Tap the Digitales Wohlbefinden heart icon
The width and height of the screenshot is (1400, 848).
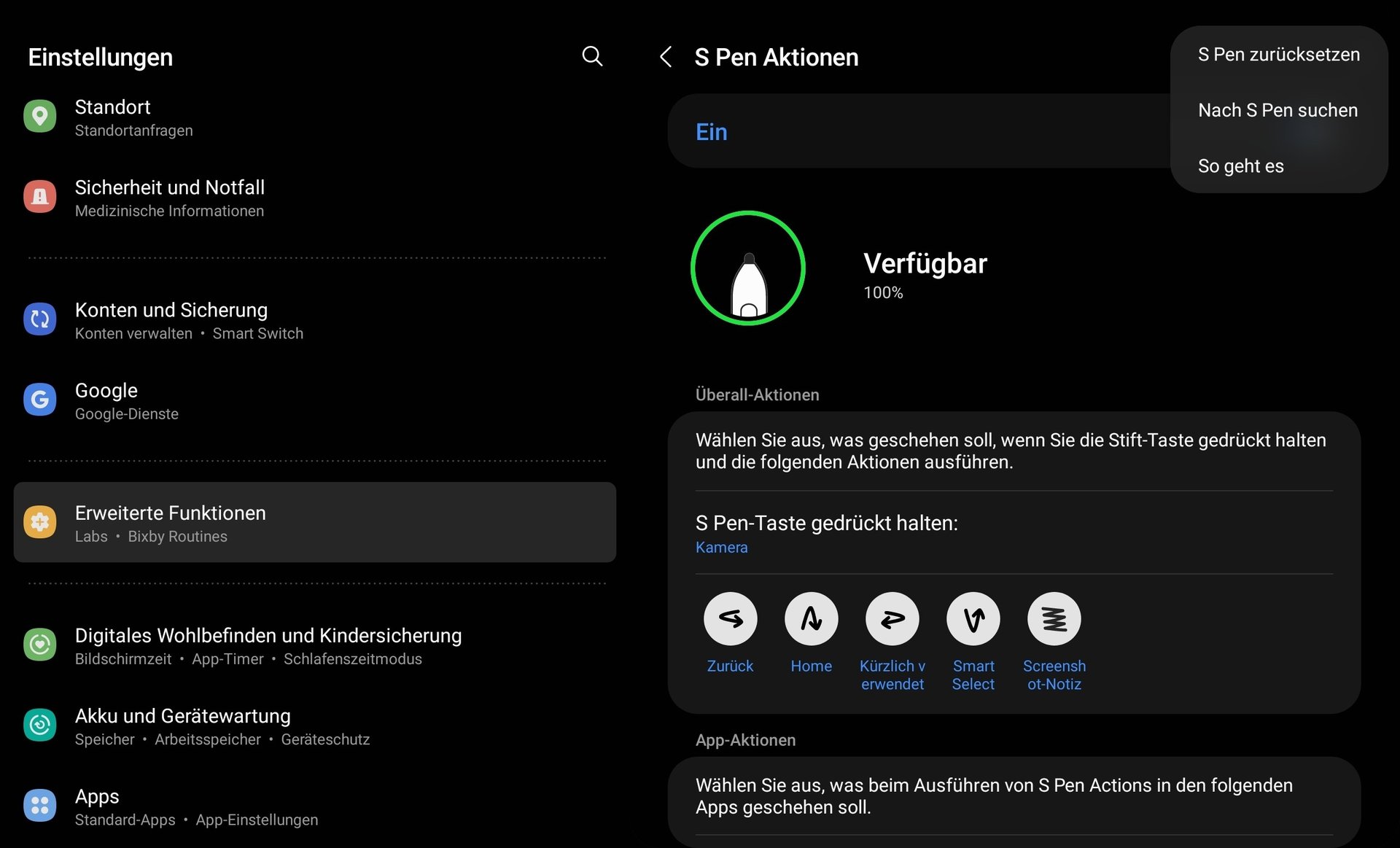(x=40, y=644)
